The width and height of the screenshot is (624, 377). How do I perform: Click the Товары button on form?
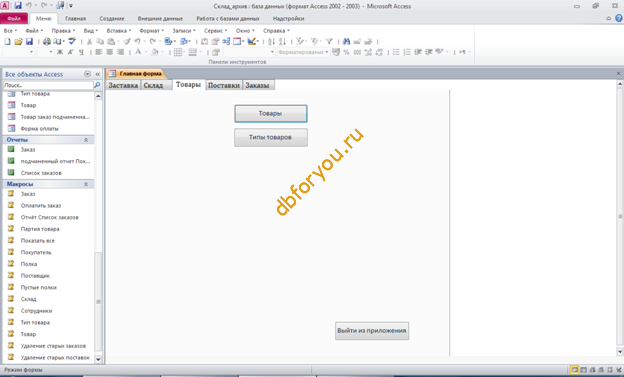[271, 113]
